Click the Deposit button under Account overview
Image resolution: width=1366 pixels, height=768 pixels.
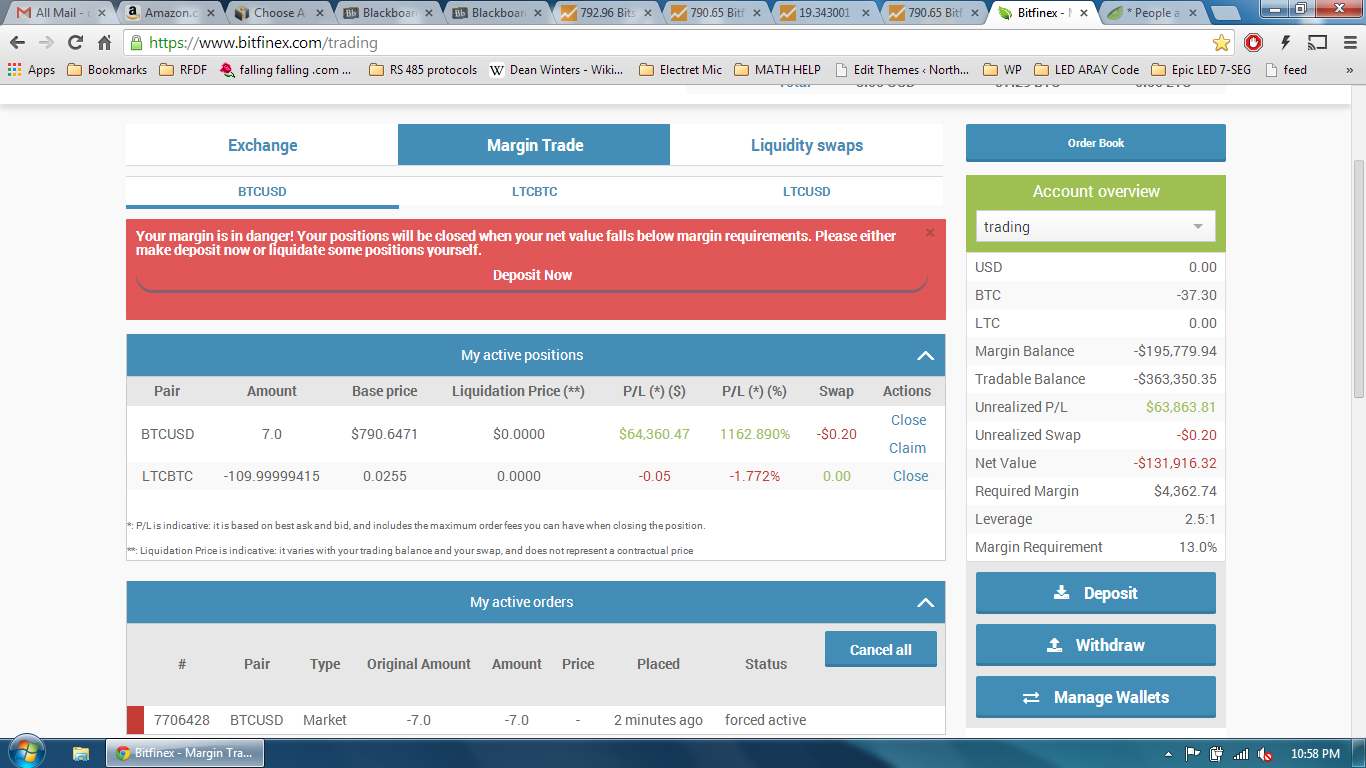tap(1096, 593)
